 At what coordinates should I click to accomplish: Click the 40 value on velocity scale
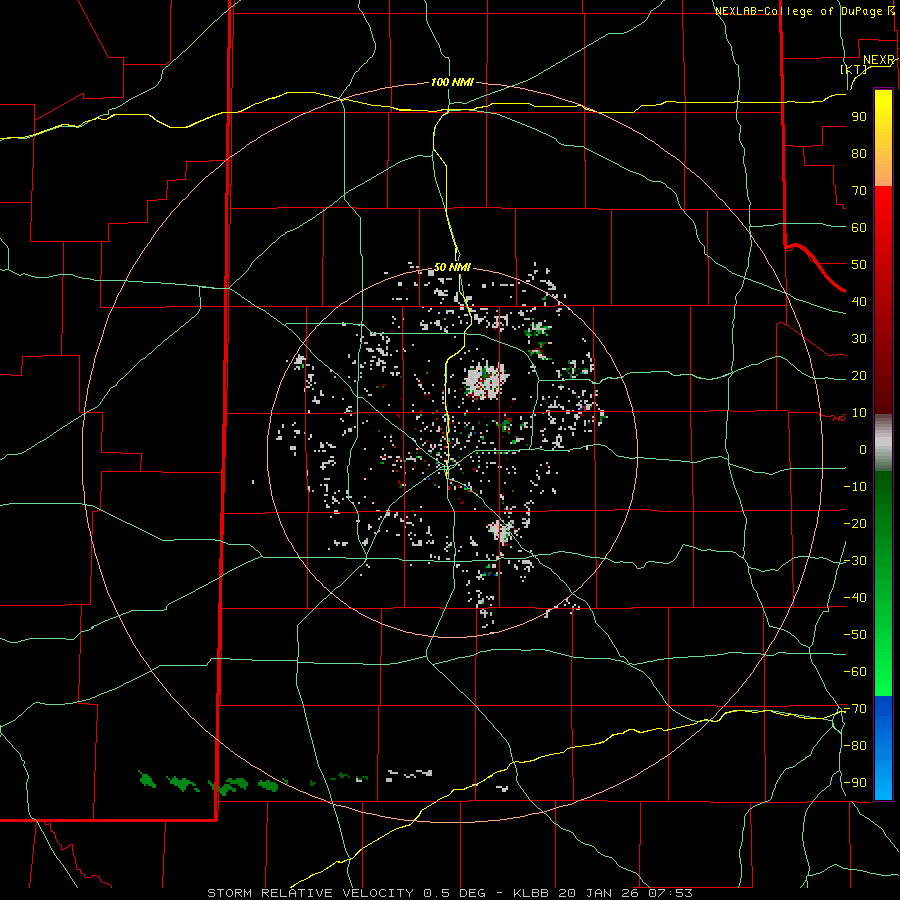(x=859, y=301)
